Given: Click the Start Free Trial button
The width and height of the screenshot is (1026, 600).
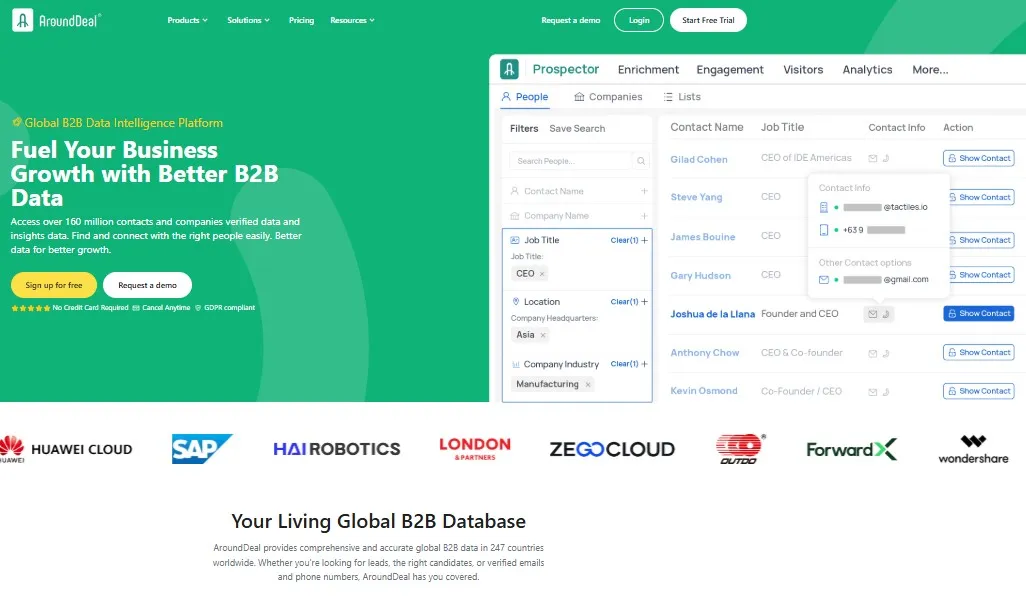Looking at the screenshot, I should click(708, 19).
